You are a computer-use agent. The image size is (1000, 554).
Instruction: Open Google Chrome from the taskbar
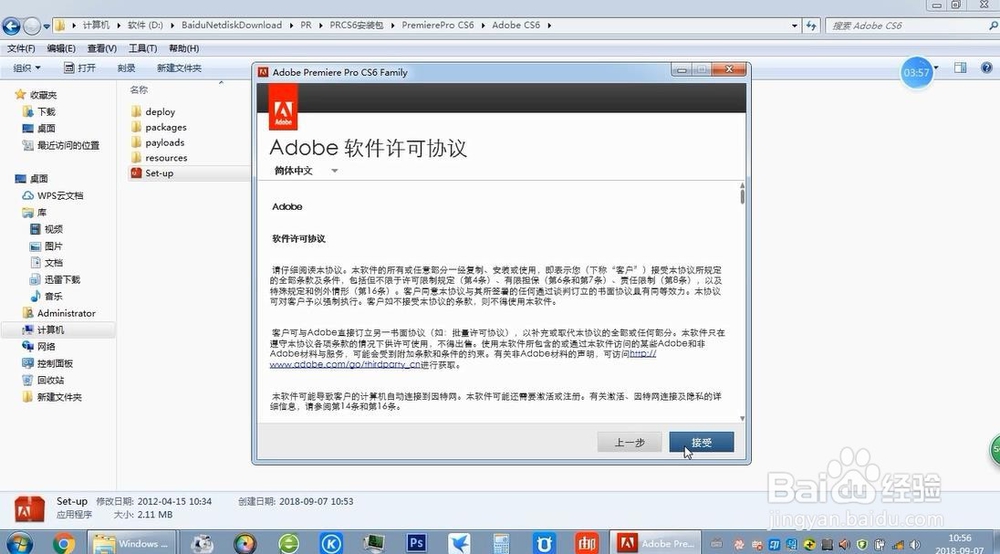(64, 543)
